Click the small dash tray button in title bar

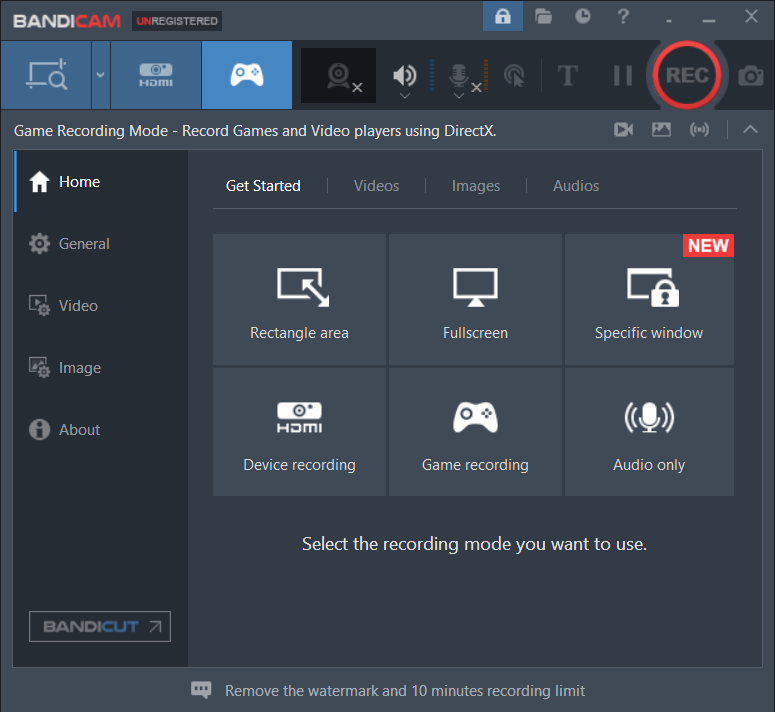[669, 21]
